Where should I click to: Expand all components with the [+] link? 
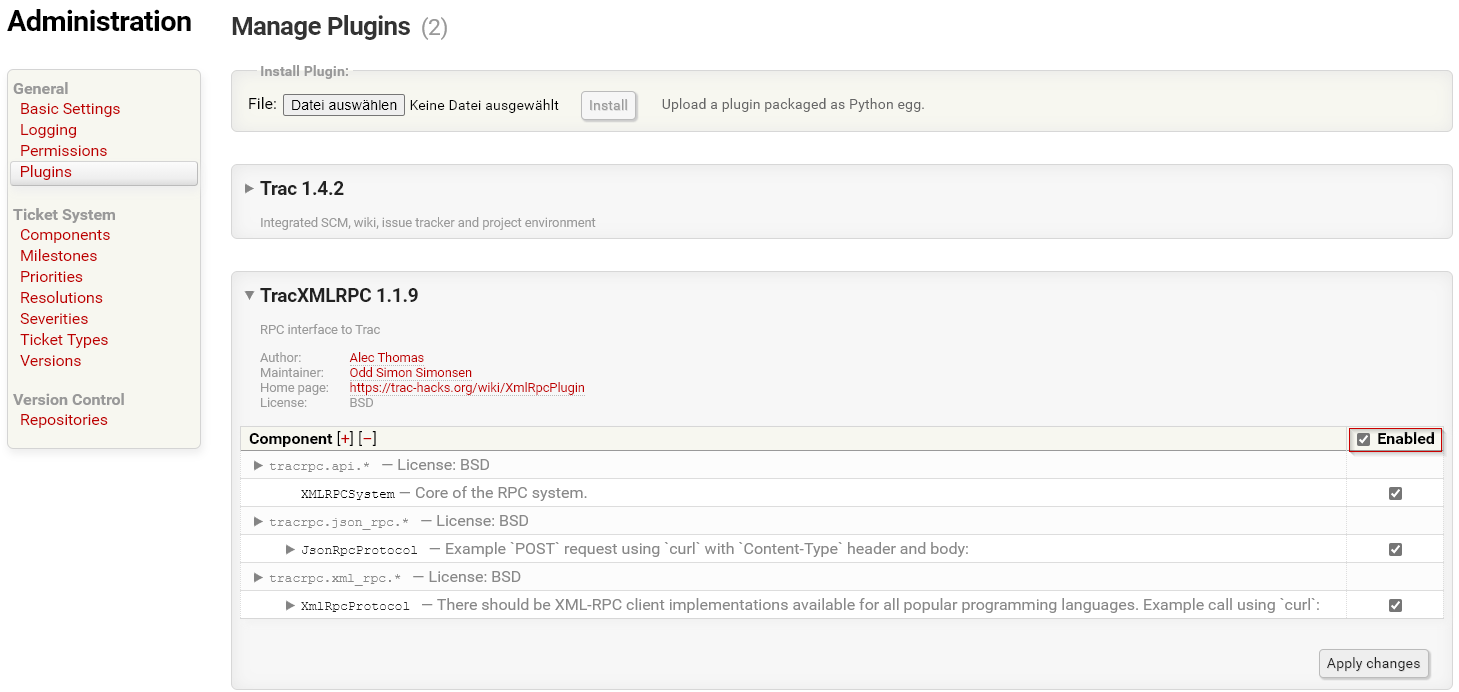(346, 438)
